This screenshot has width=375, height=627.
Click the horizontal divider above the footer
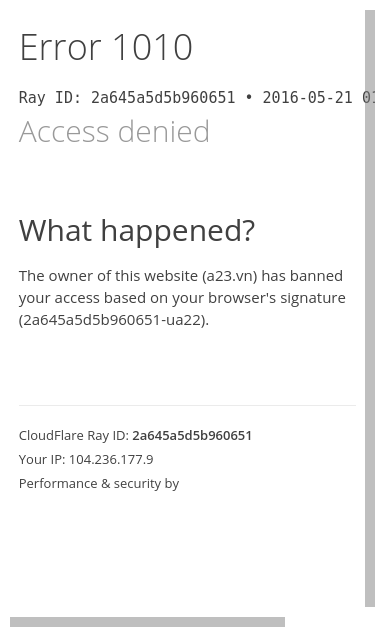click(x=187, y=405)
